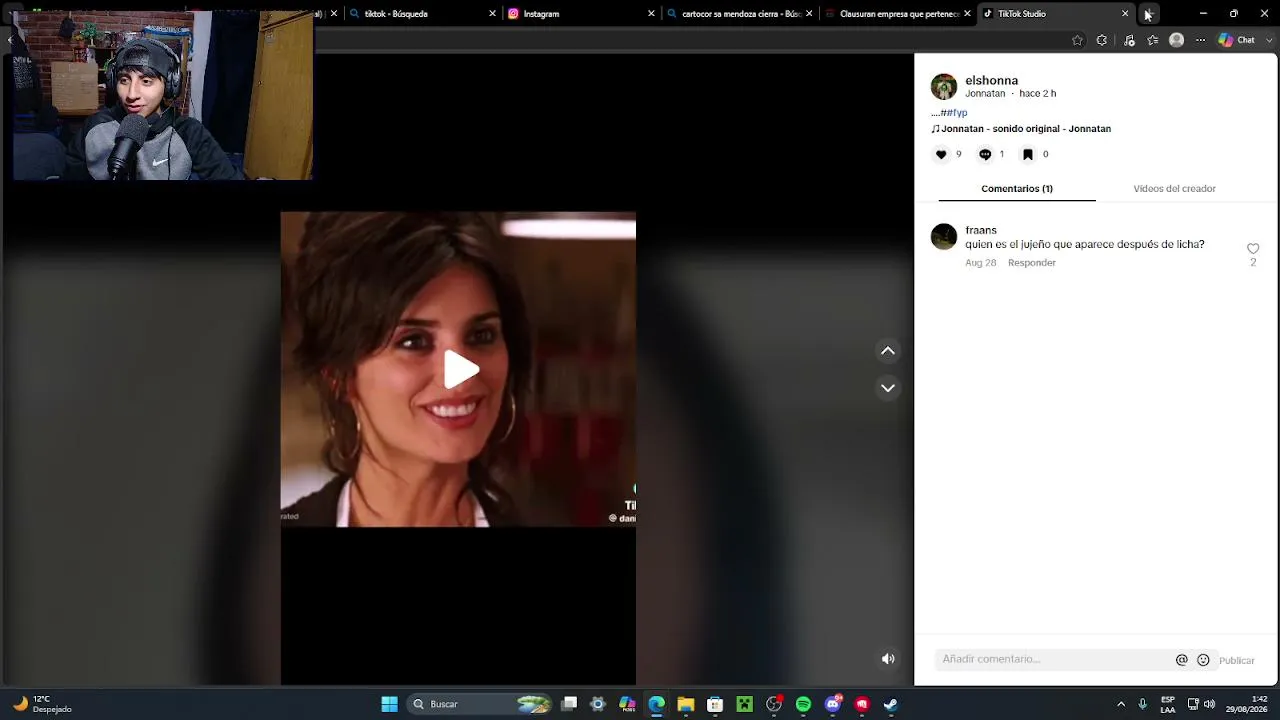Open Spotify on the taskbar
The image size is (1280, 720).
(x=803, y=704)
